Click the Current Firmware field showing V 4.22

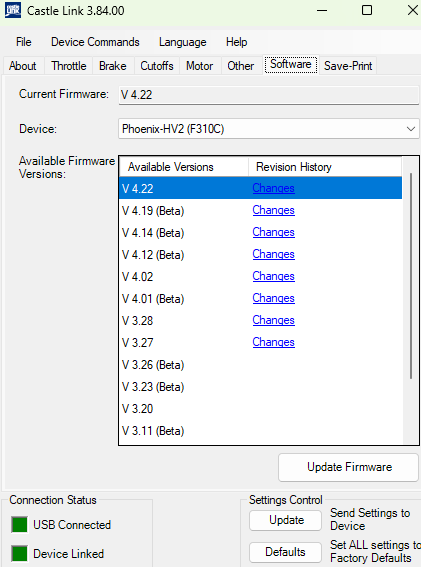click(269, 95)
